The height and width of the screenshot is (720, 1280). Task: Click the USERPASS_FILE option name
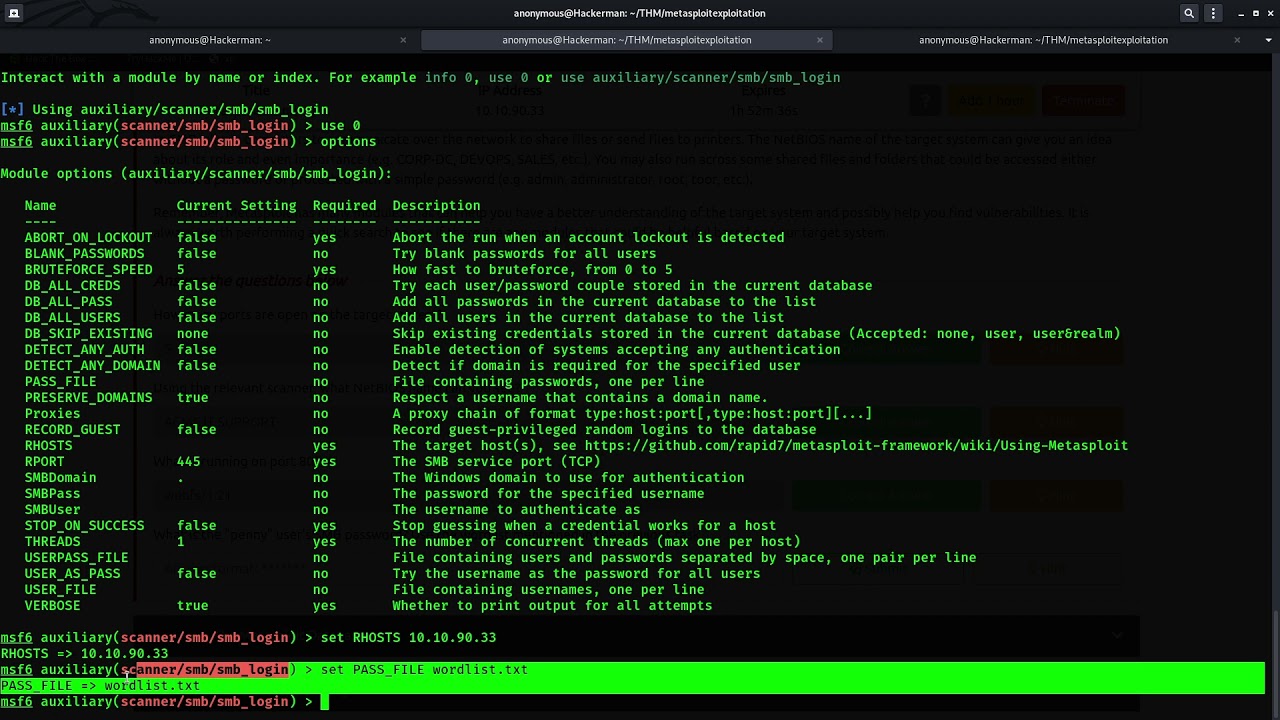(76, 558)
